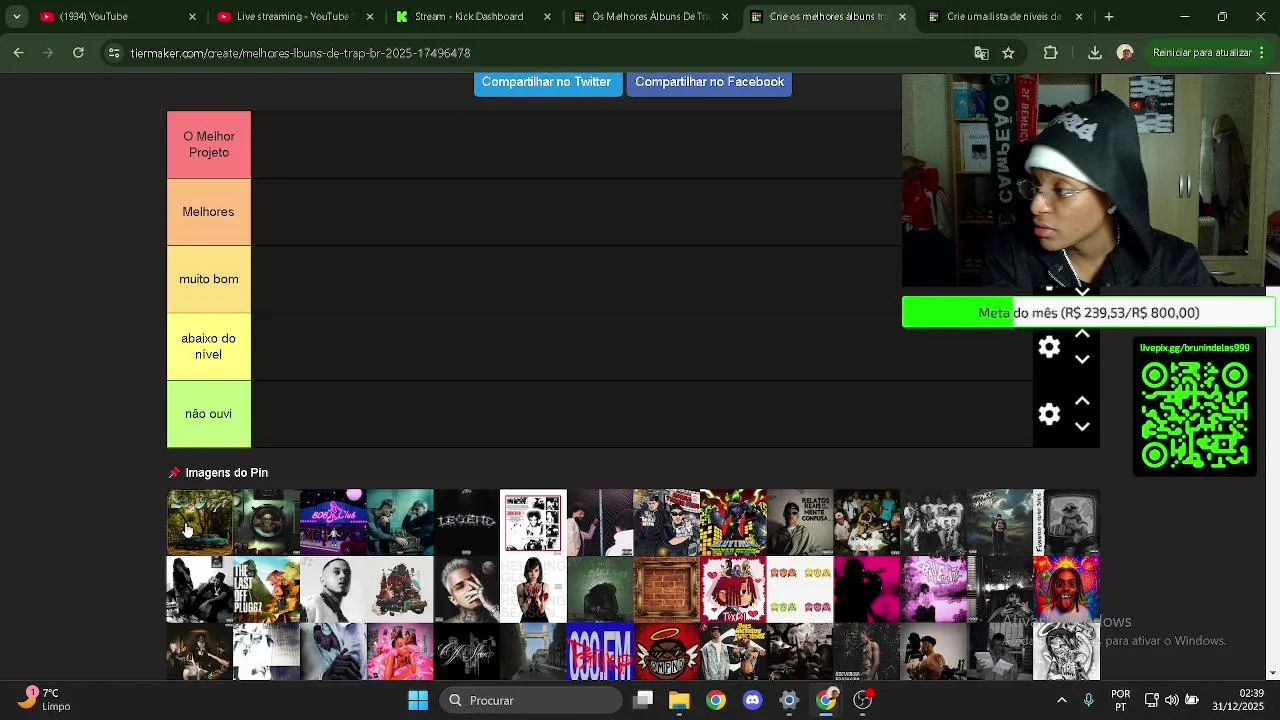Move 'abaixo do nível' row down
Image resolution: width=1280 pixels, height=720 pixels.
(1082, 359)
